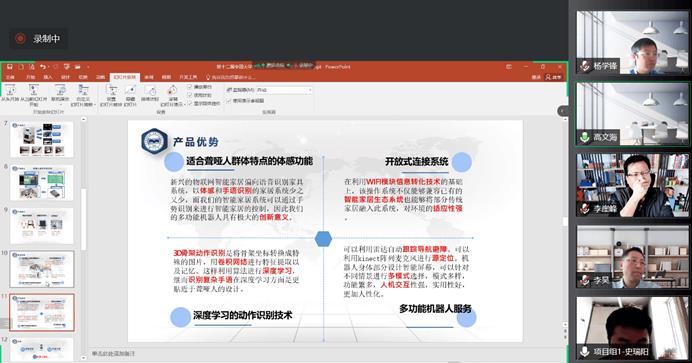
Task: Select slide 7 thumbnail
Action: (x=42, y=139)
